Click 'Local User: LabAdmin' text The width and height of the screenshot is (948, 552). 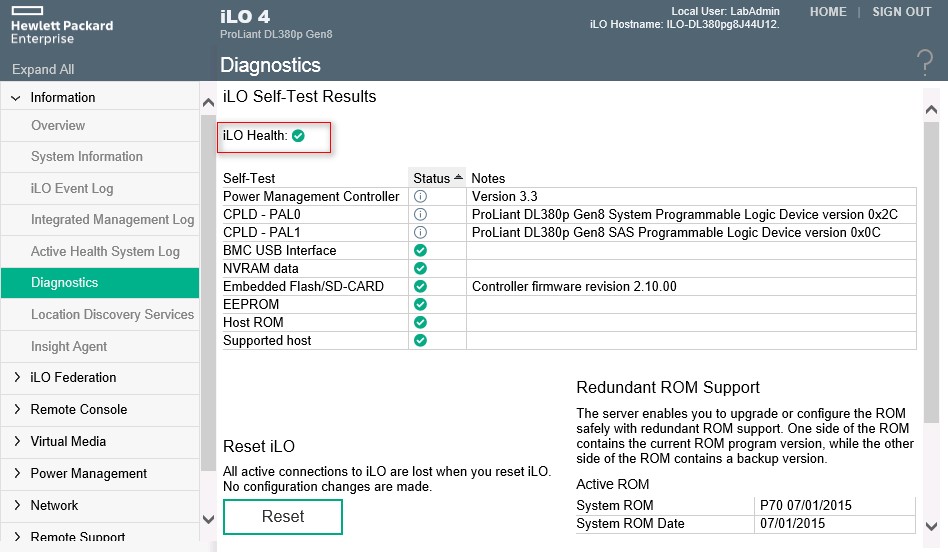coord(725,11)
